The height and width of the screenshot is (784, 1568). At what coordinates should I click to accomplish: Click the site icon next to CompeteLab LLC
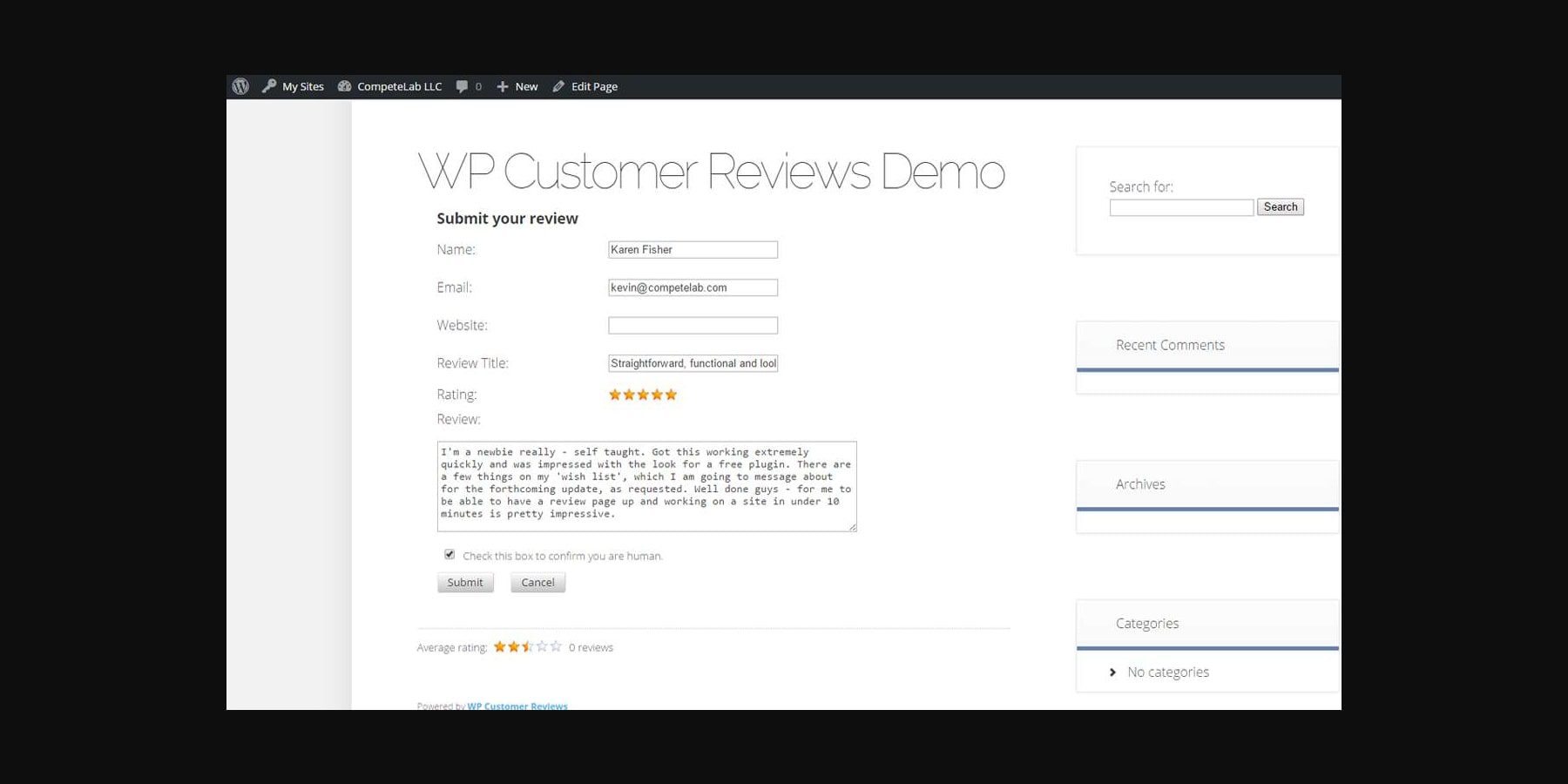pos(343,85)
